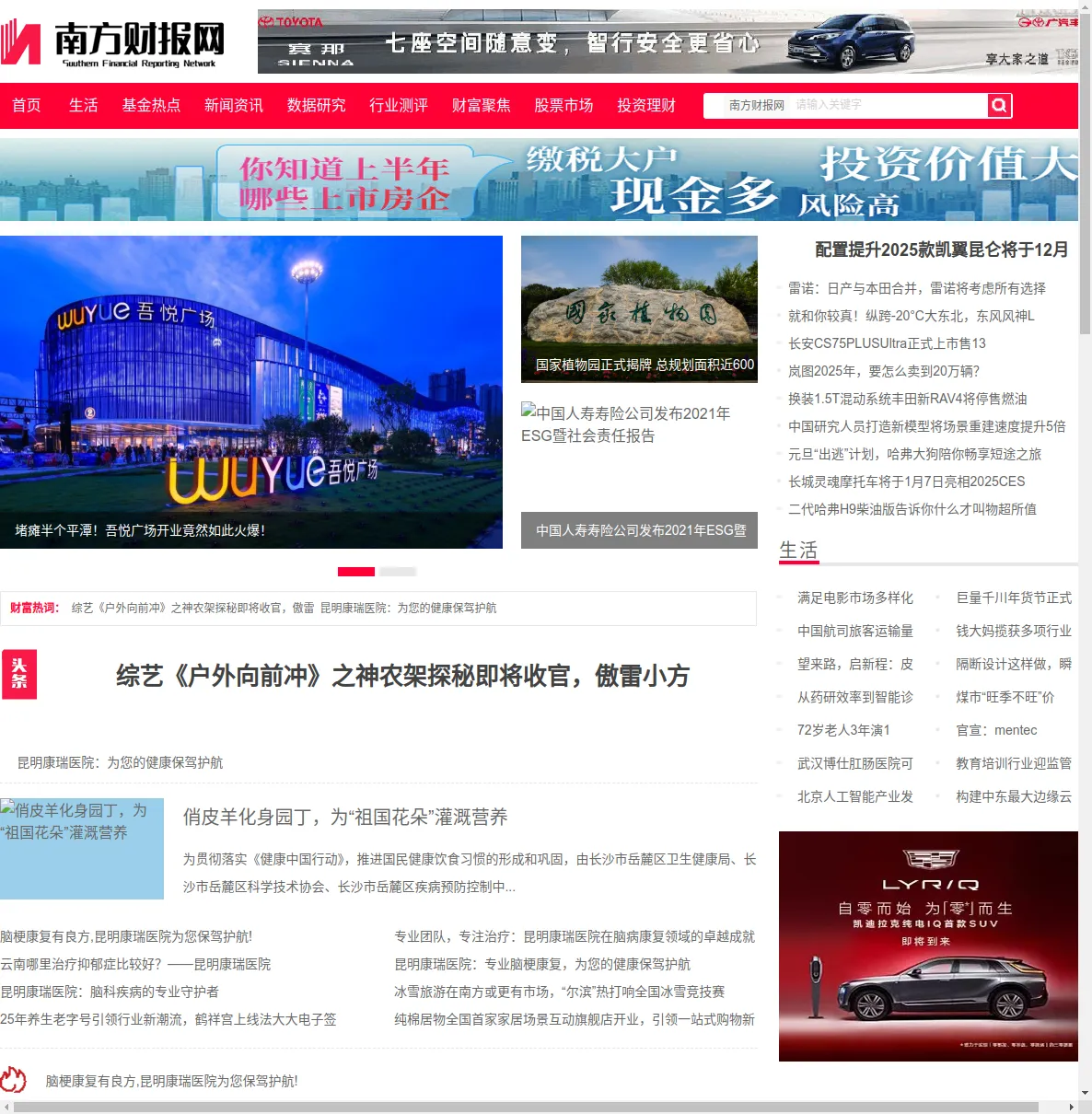Screen dimensions: 1092x1114
Task: Open 财富聚焦 in the navigation
Action: 481,106
